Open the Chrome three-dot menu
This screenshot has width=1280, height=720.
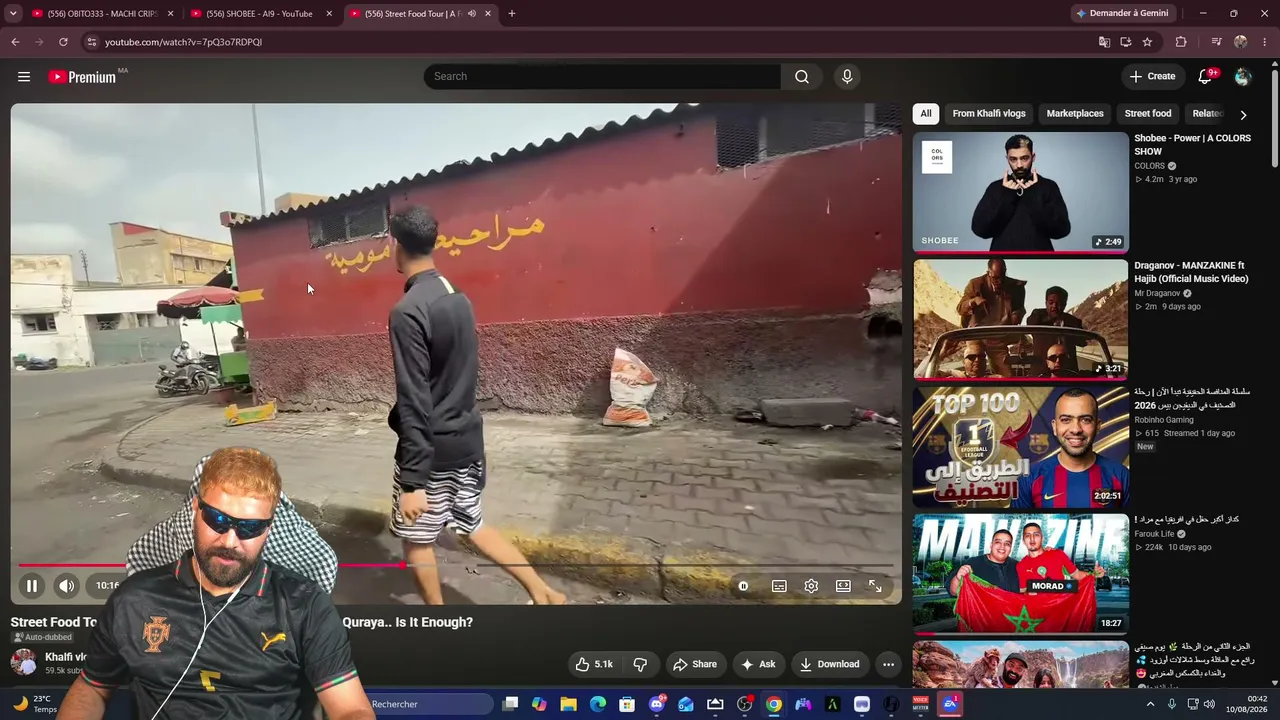[x=1265, y=42]
